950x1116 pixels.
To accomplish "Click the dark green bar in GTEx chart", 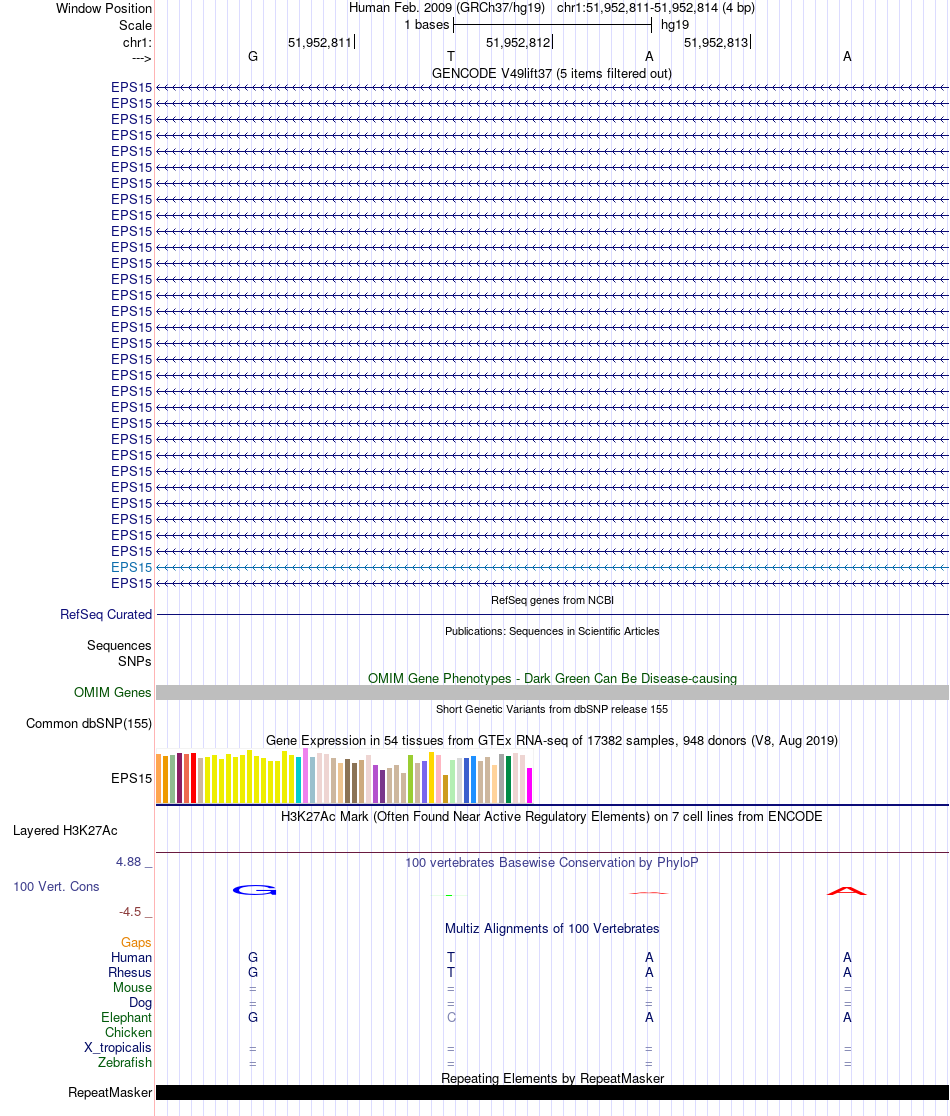I will click(x=508, y=779).
